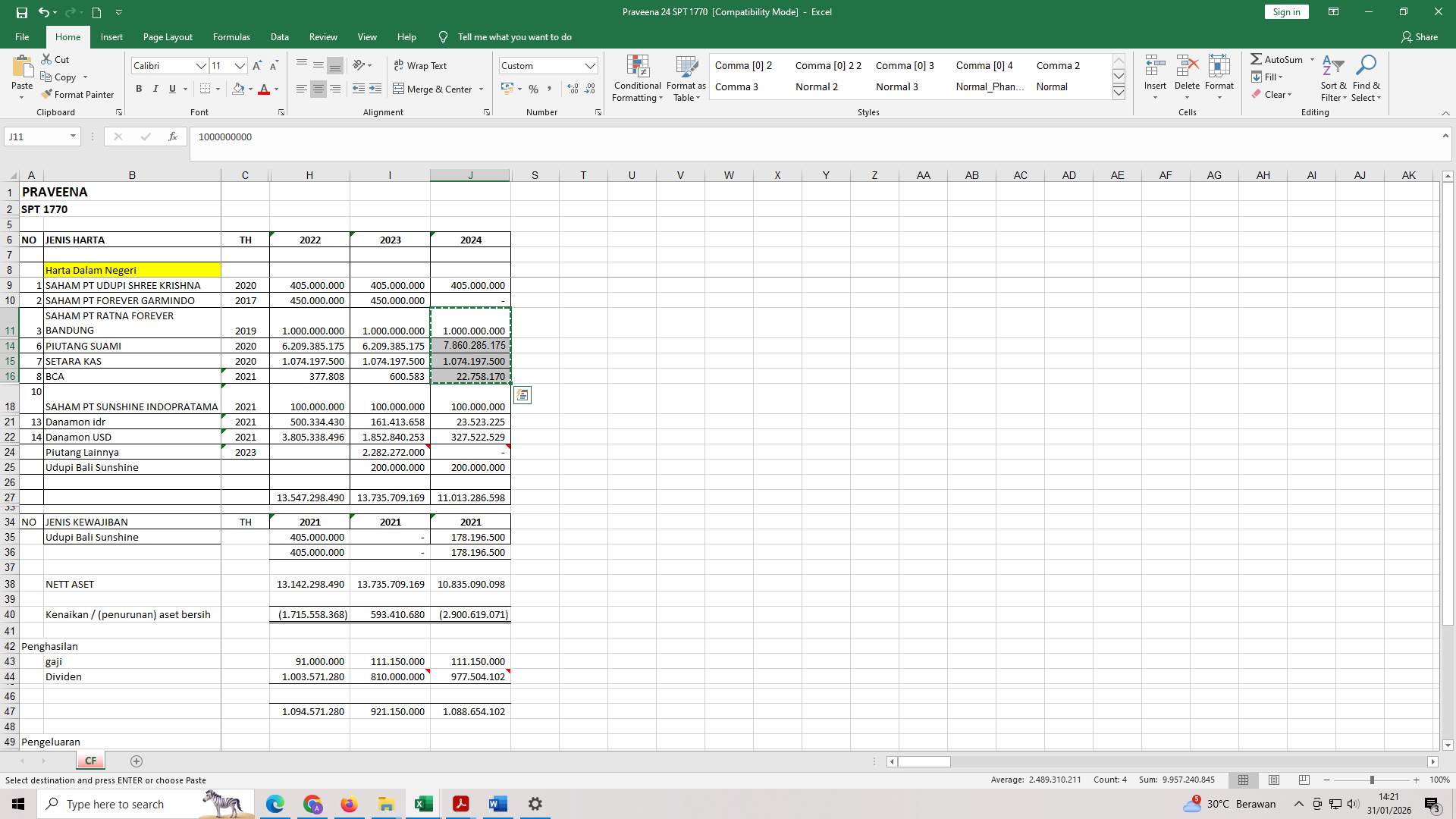Toggle bold formatting
Screen dimensions: 1456x819
(x=139, y=89)
